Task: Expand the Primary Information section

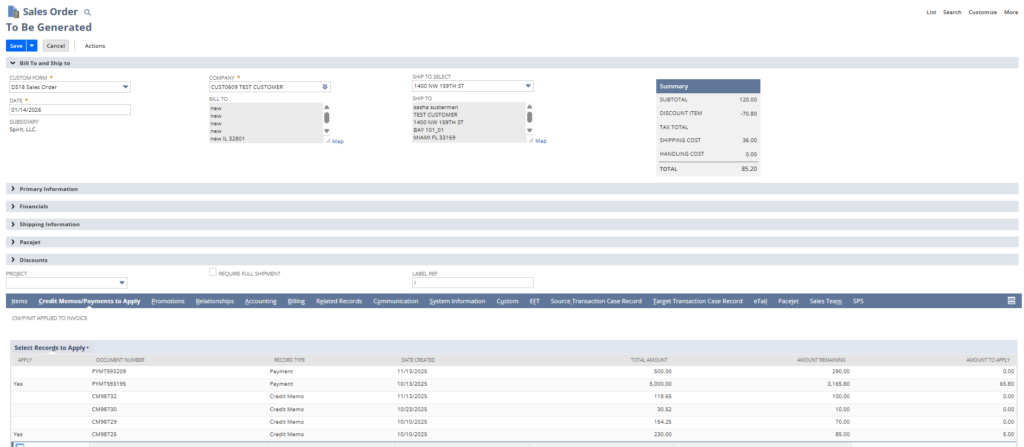Action: click(11, 188)
